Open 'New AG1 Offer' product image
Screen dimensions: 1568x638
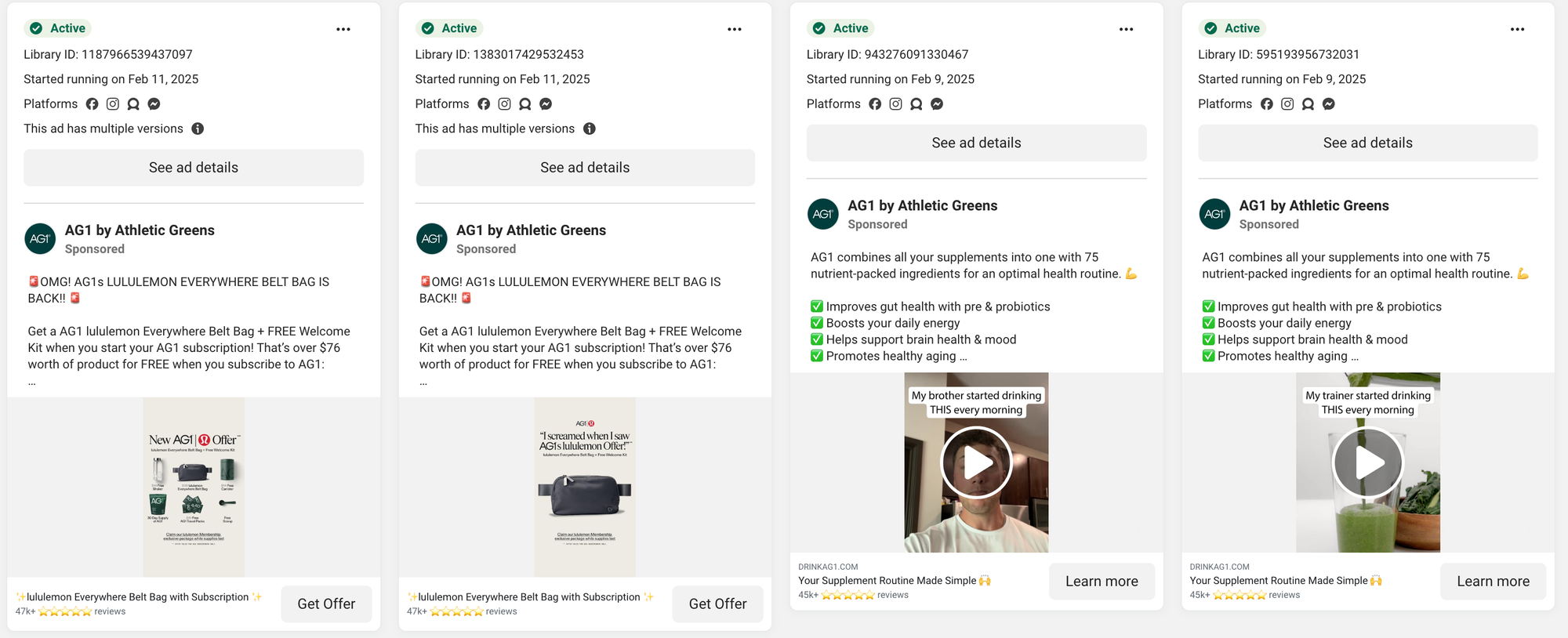194,488
